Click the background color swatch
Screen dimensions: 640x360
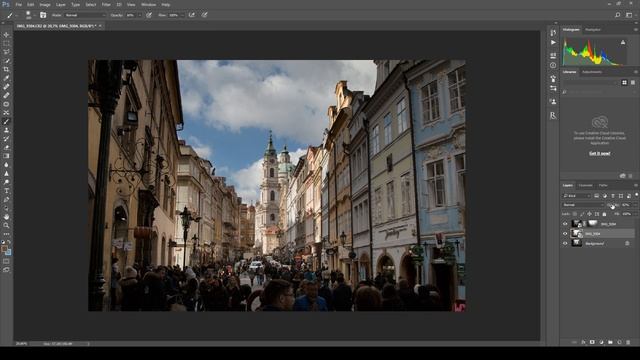8,252
